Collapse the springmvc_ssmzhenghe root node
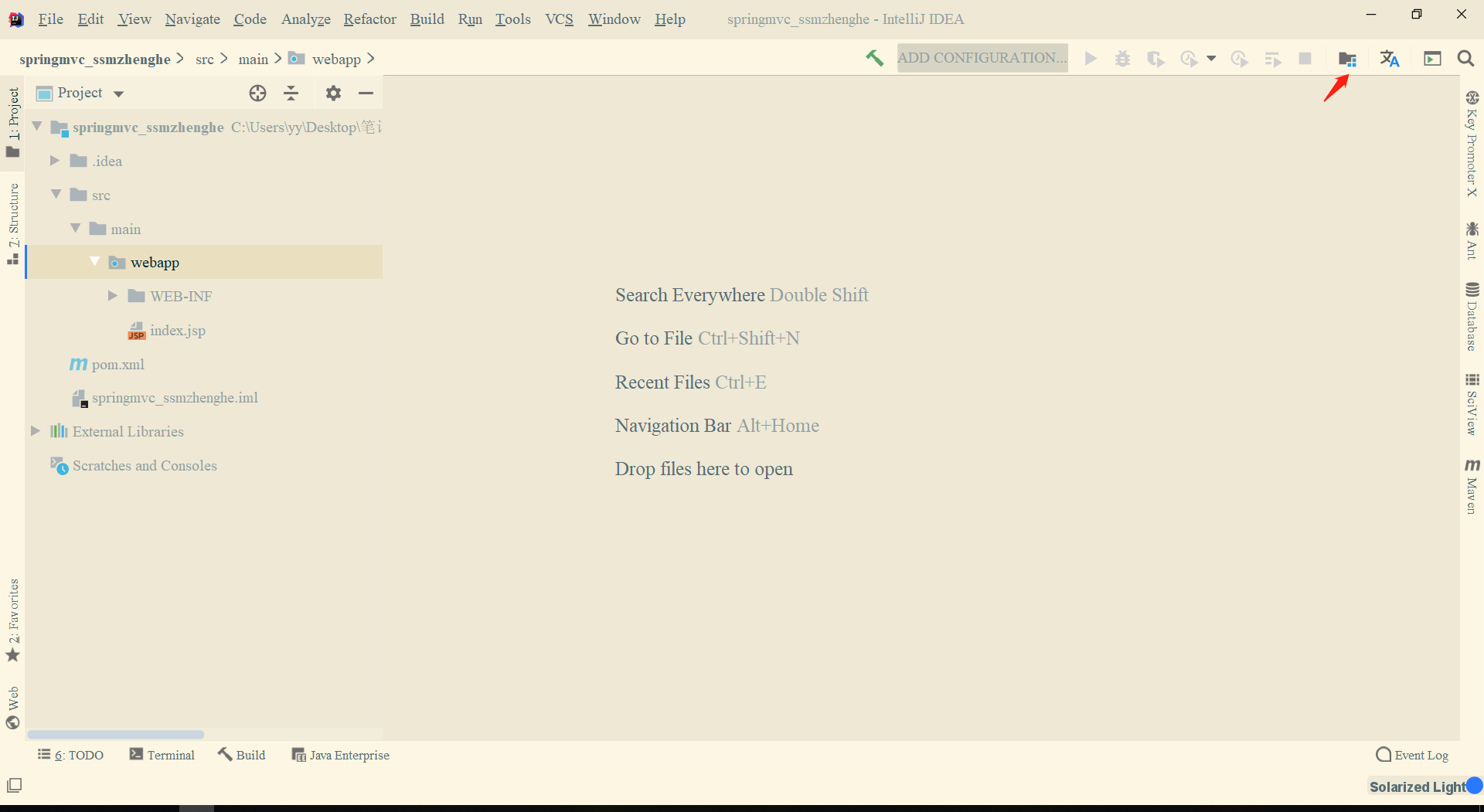This screenshot has height=812, width=1484. tap(36, 126)
